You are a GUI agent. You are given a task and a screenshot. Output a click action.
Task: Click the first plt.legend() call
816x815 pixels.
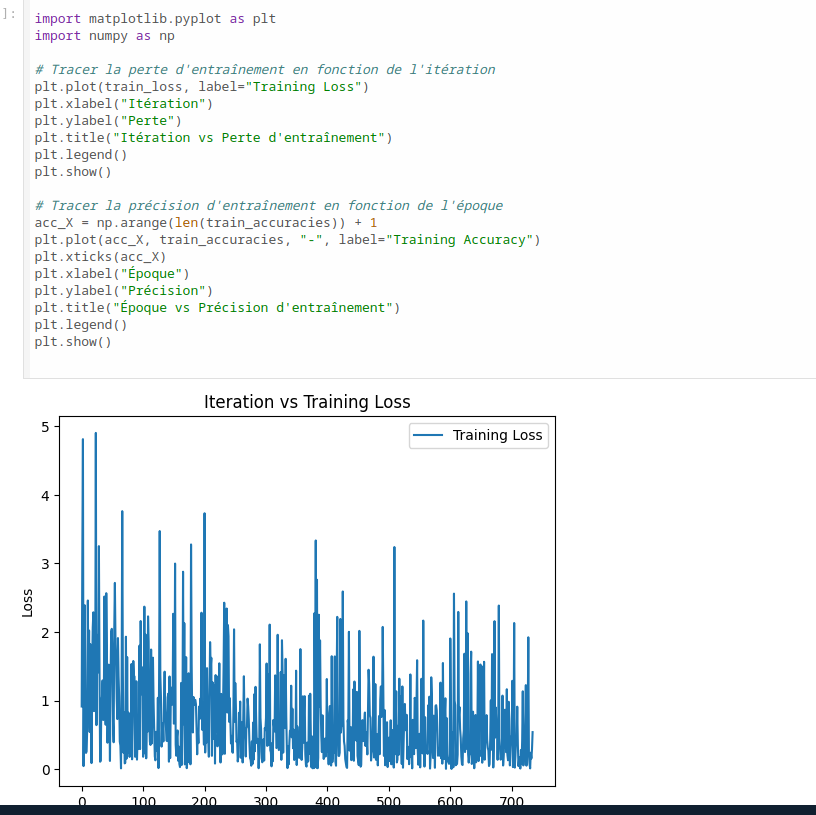click(x=80, y=154)
